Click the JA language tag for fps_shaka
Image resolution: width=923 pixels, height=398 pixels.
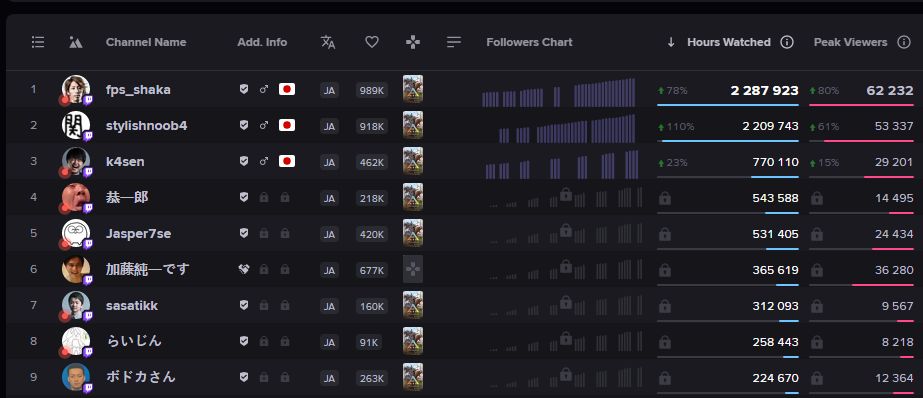click(x=329, y=90)
